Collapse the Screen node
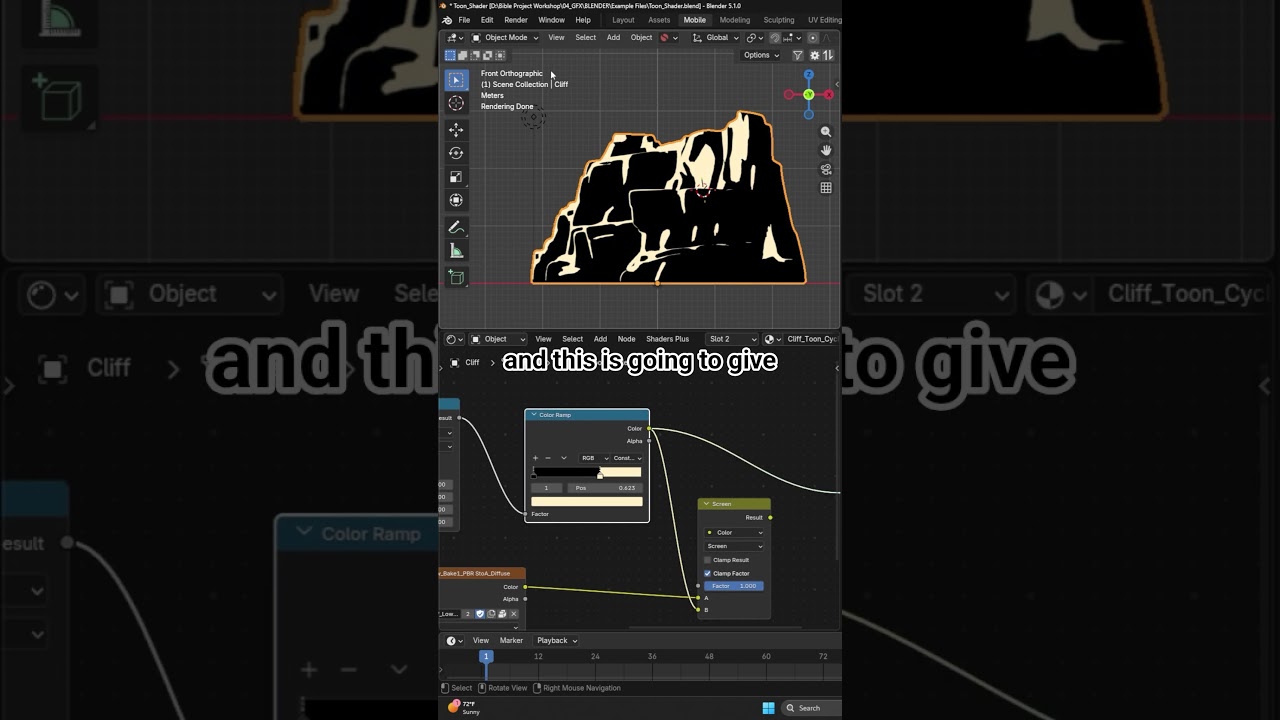This screenshot has height=720, width=1280. (x=706, y=504)
